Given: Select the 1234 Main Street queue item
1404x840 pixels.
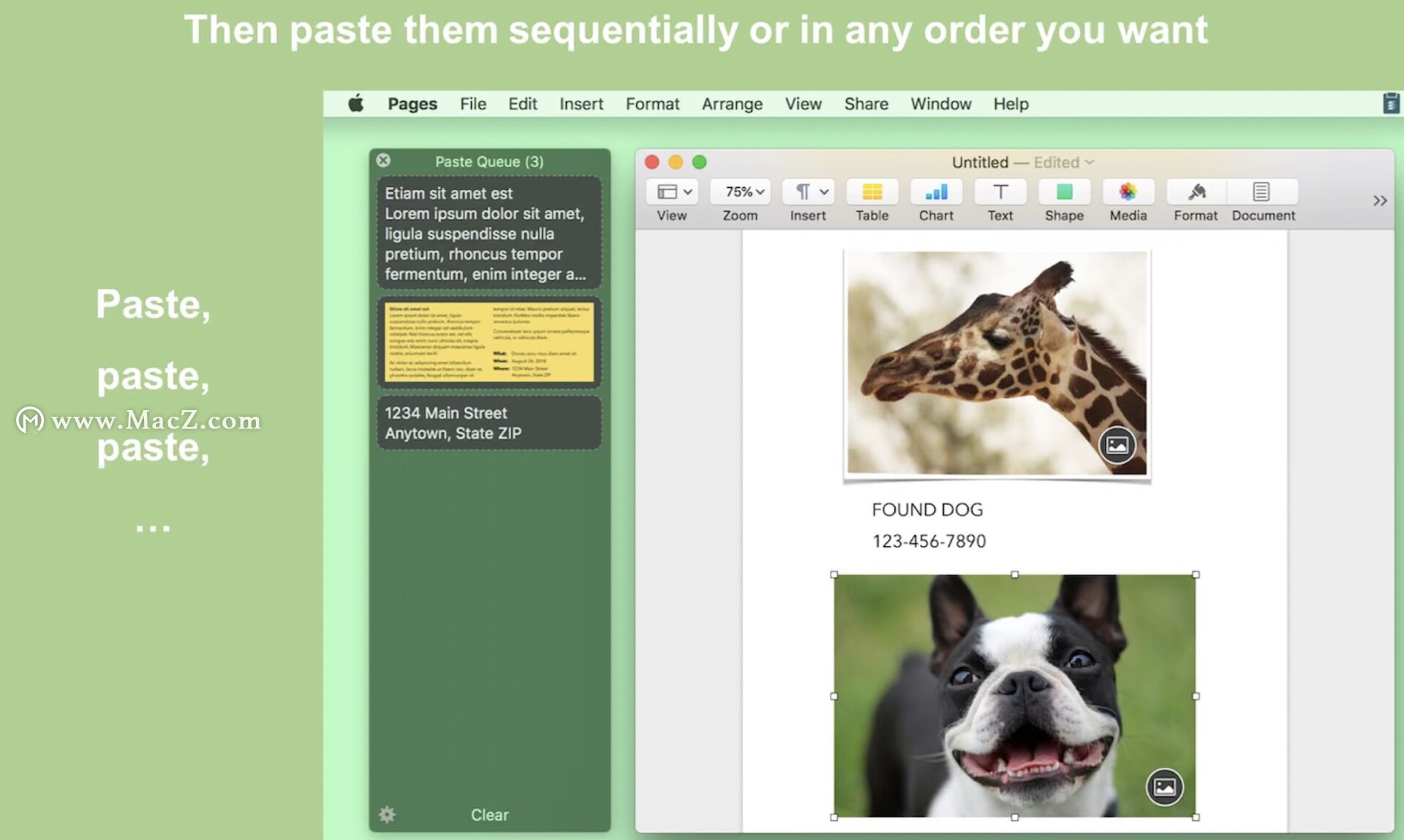Looking at the screenshot, I should 488,423.
